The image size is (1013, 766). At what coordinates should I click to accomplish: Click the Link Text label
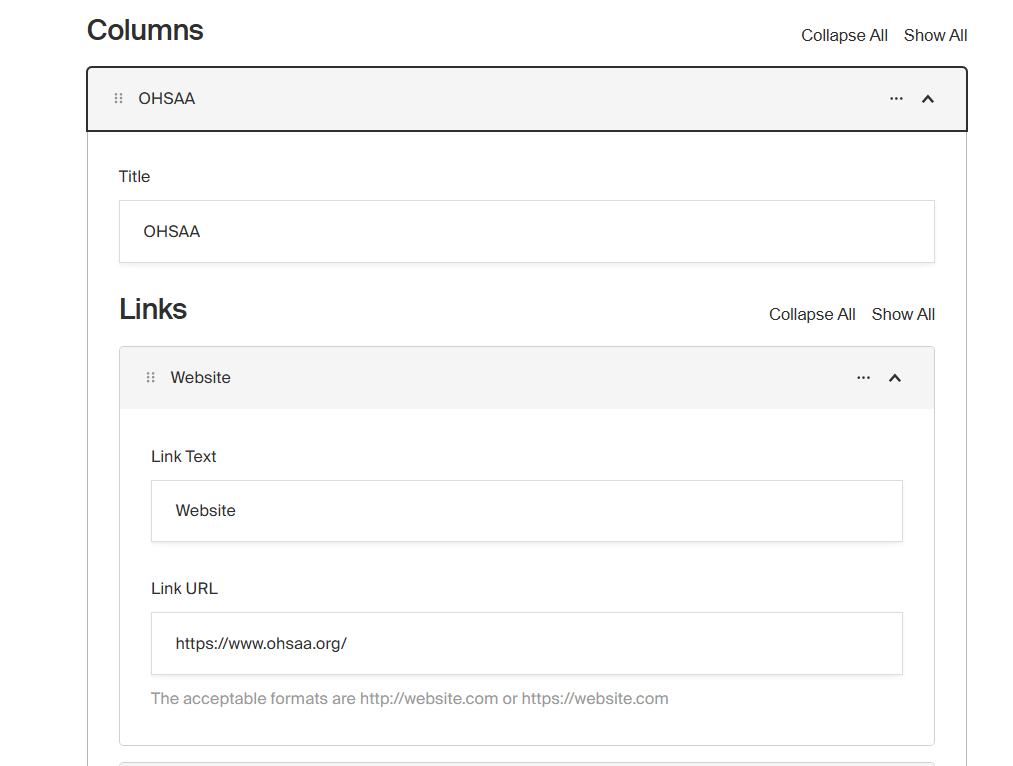tap(184, 456)
